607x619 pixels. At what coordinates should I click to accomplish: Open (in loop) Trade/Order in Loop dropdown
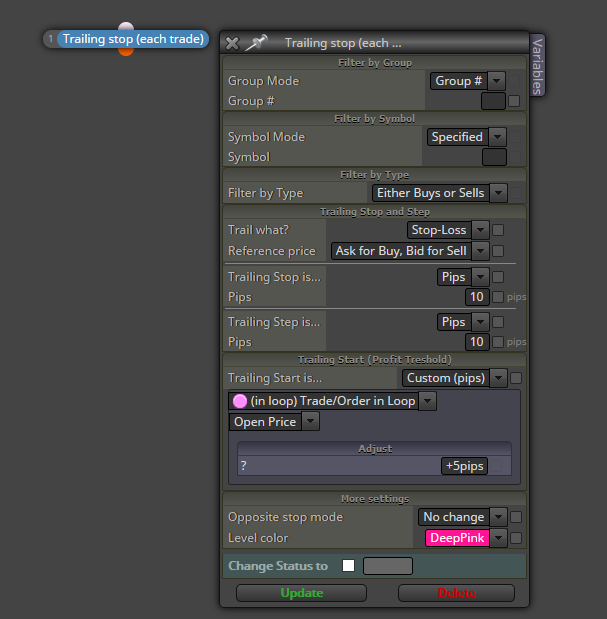pos(333,401)
